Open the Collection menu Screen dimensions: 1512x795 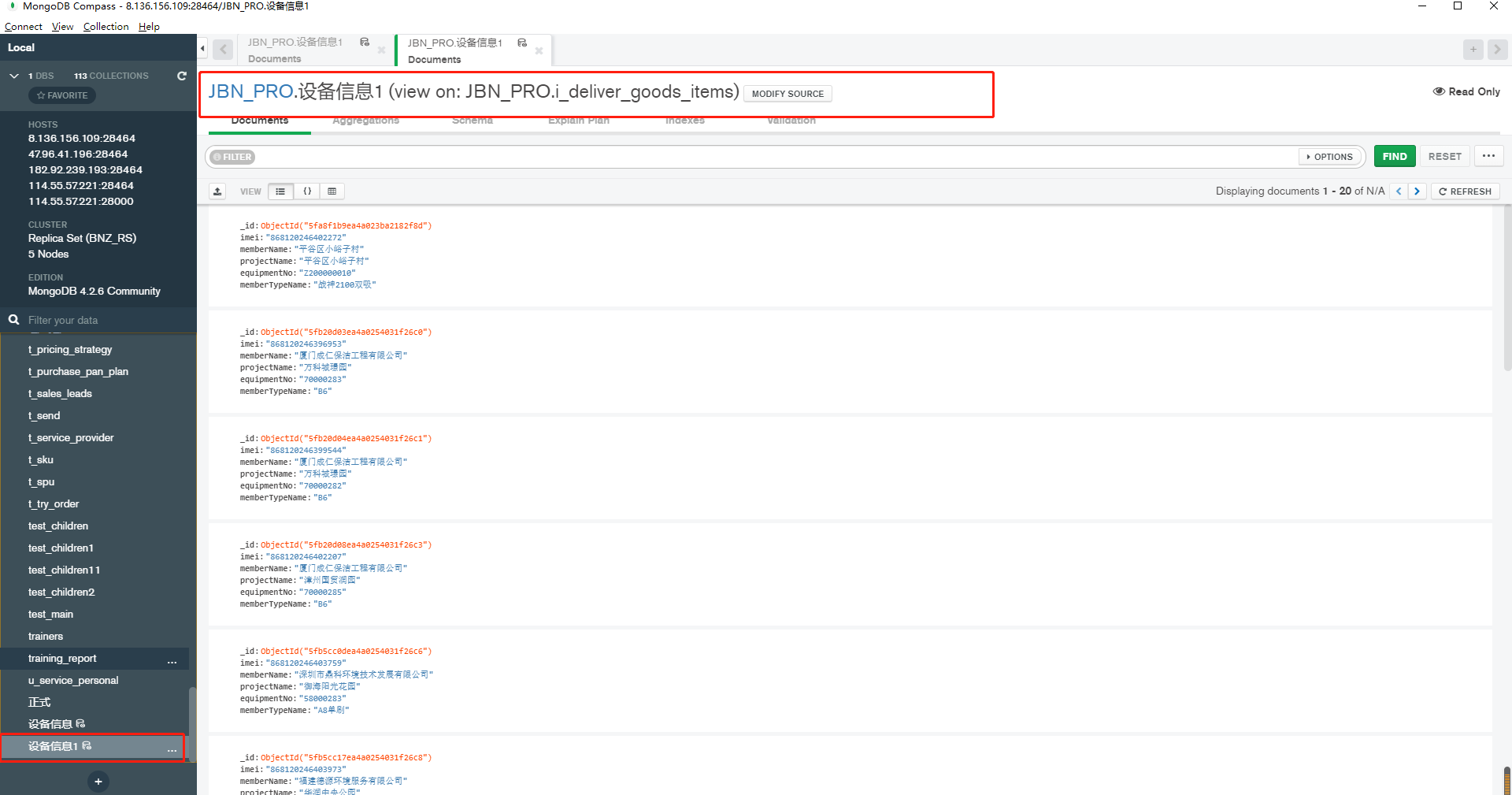tap(106, 26)
